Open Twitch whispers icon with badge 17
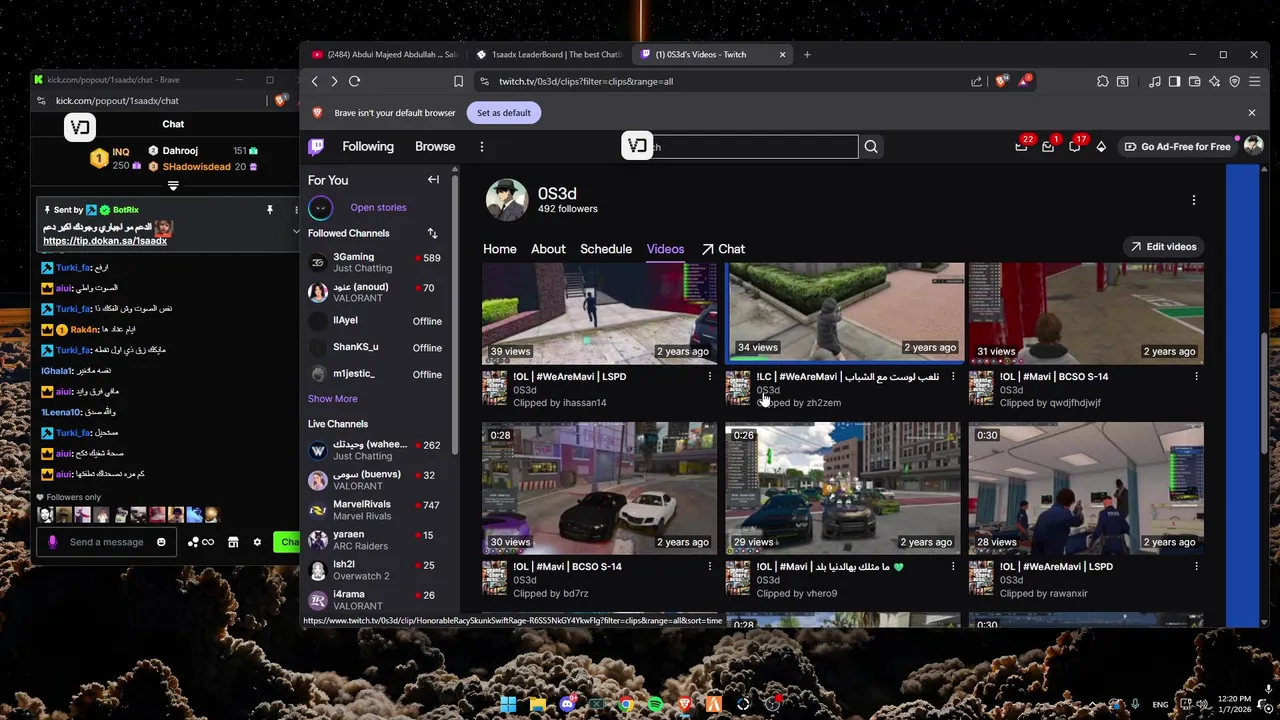1280x720 pixels. point(1075,146)
